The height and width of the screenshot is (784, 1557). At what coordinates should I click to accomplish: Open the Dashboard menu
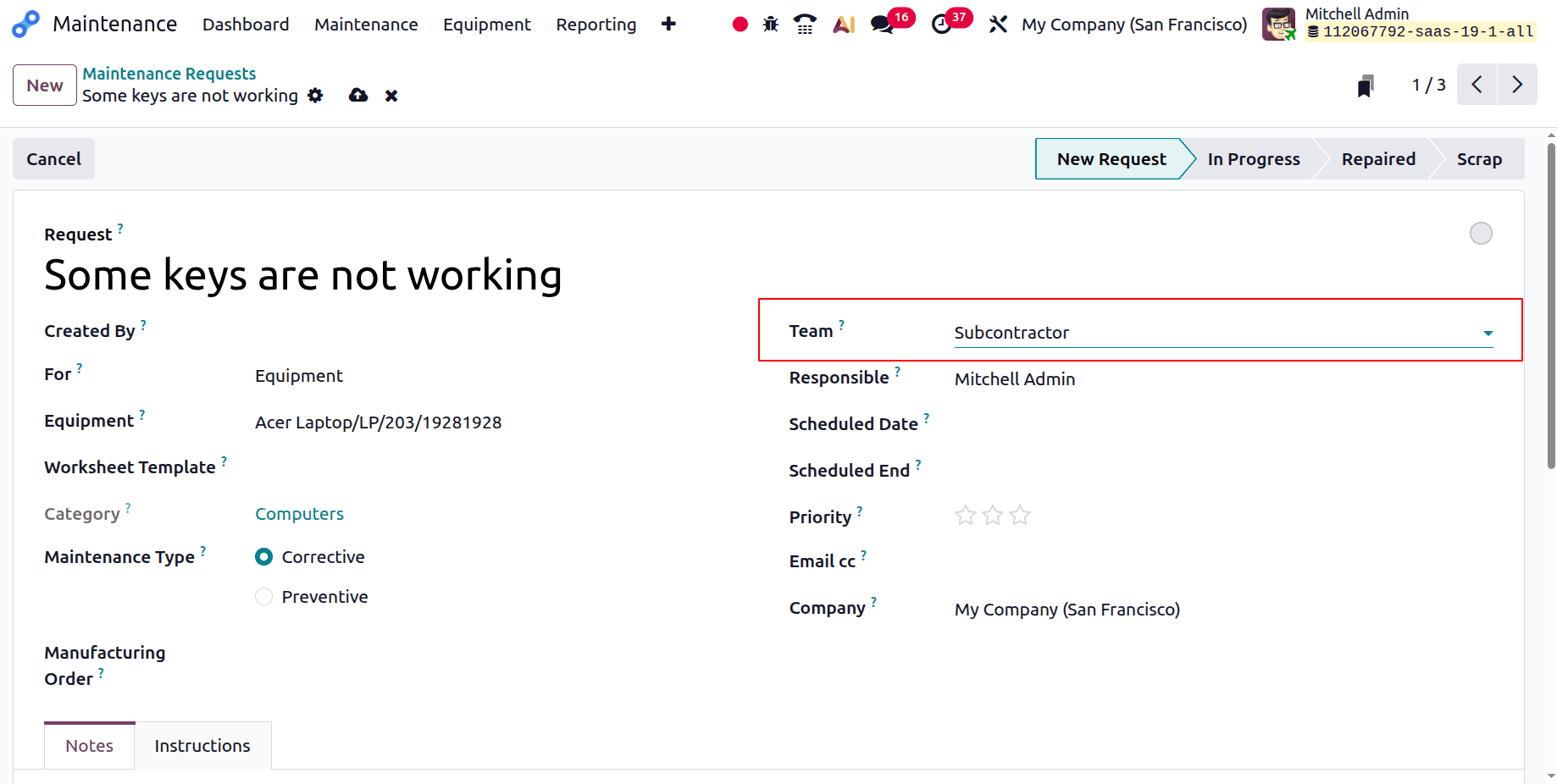point(246,25)
